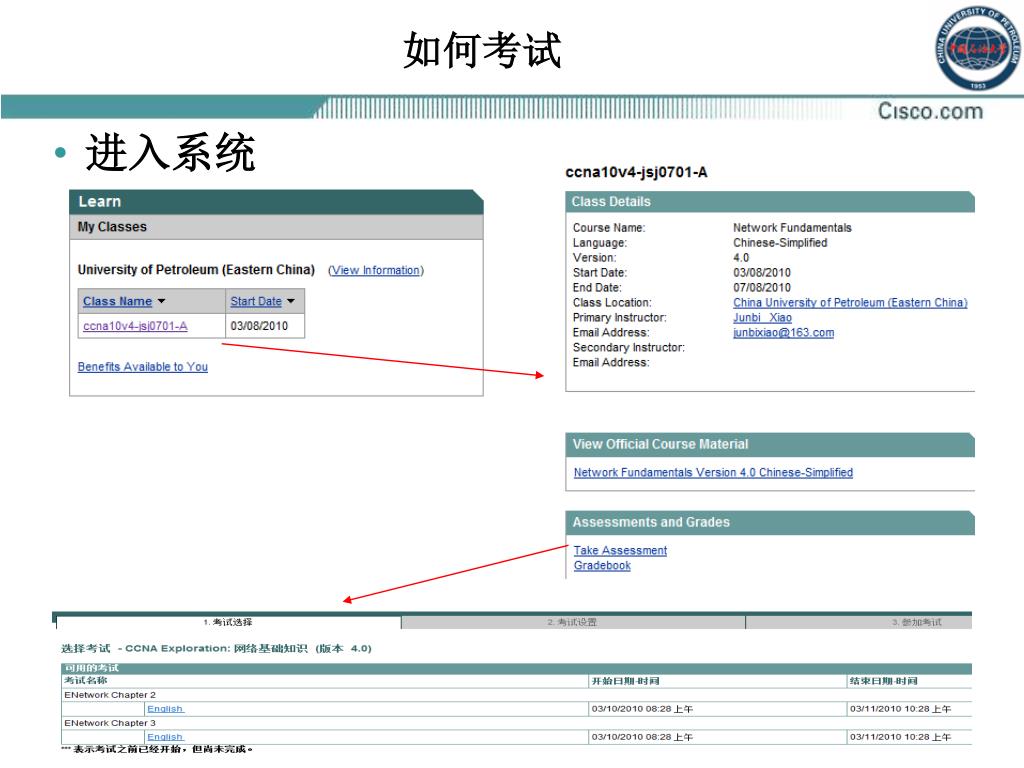
Task: Click the Network Fundamentals course name value
Action: (792, 227)
